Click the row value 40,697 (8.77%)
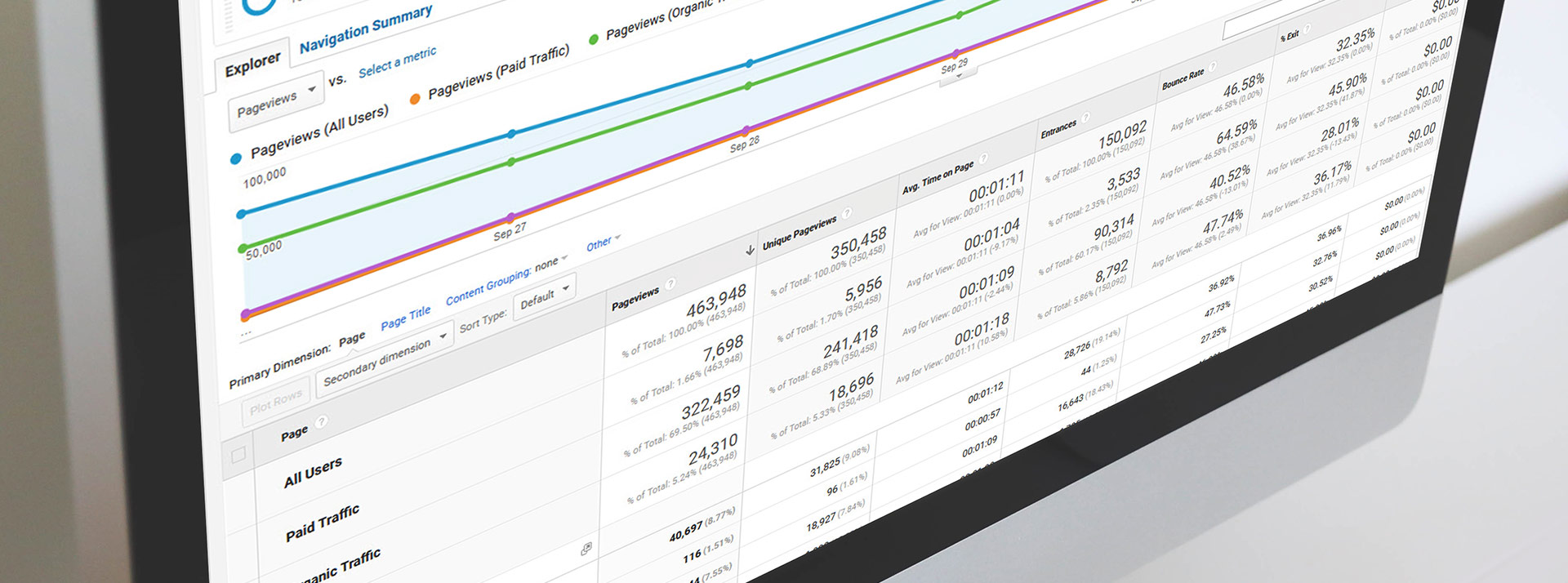Screen dimensions: 1568x583 [x=702, y=524]
